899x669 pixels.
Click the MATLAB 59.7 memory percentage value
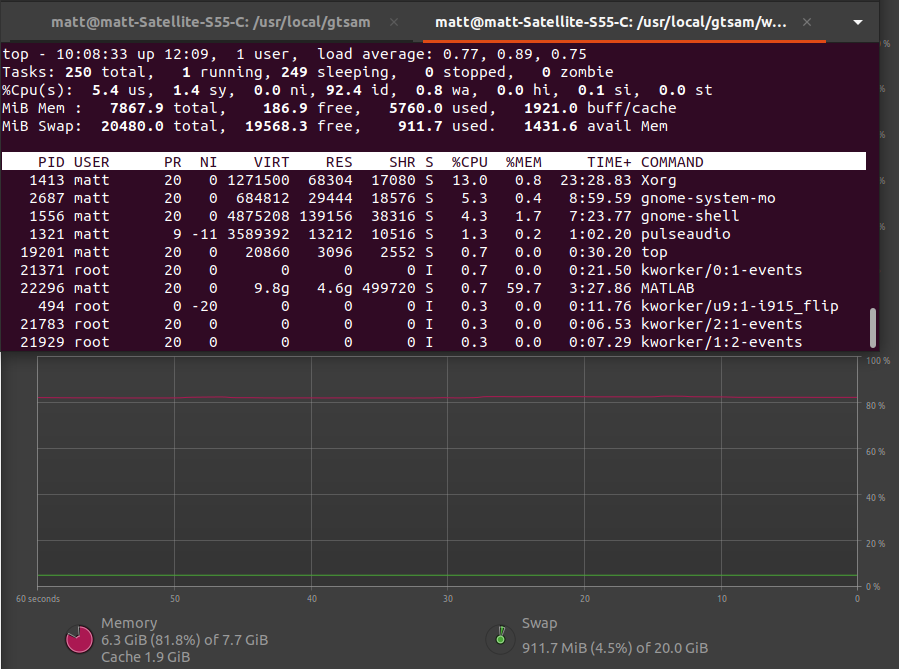point(523,288)
